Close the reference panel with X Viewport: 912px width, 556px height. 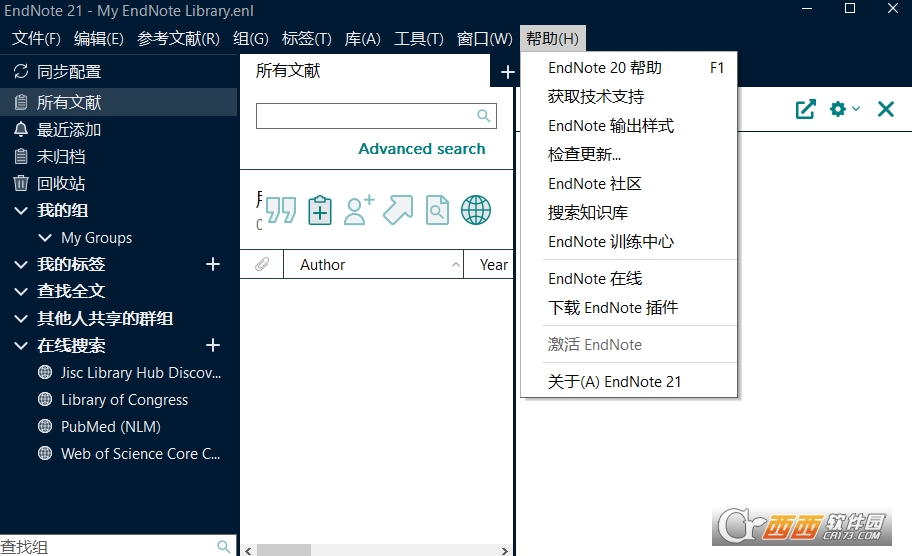(886, 109)
